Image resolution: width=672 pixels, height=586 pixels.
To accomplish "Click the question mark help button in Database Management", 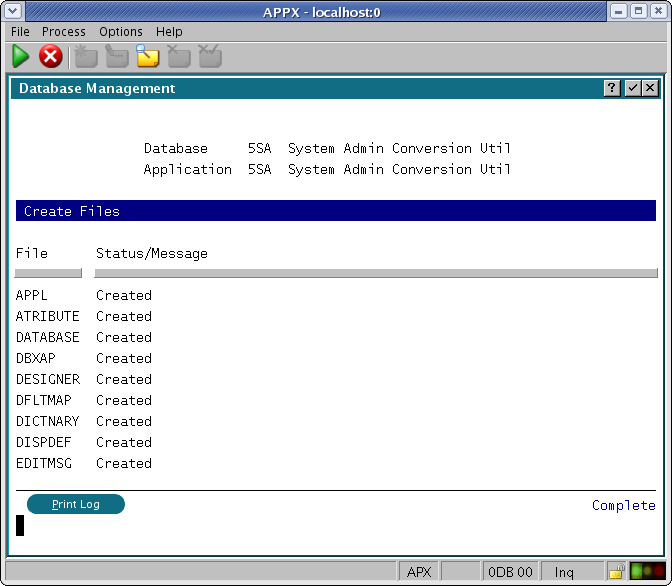I will pyautogui.click(x=612, y=88).
